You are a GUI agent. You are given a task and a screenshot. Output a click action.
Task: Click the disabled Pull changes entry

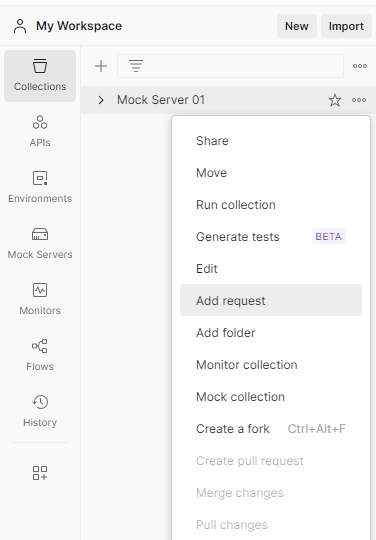[271, 525]
